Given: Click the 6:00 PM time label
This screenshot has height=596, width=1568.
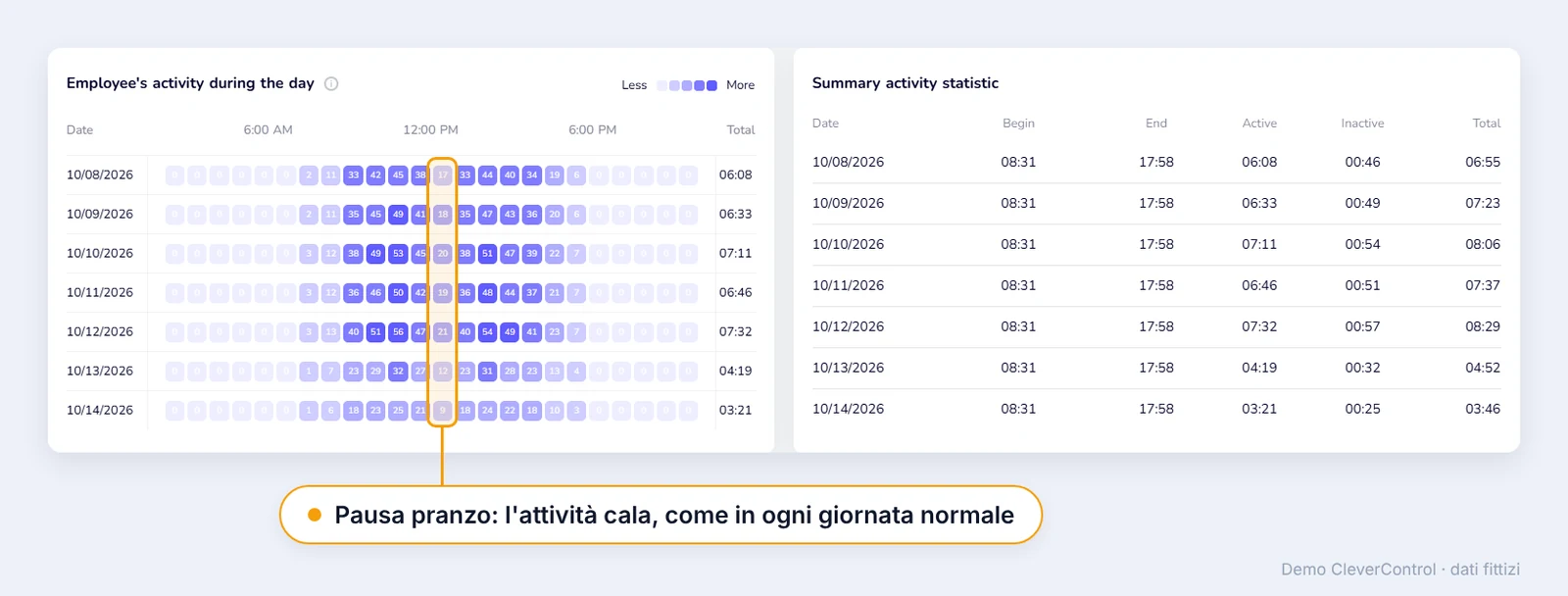Looking at the screenshot, I should point(593,129).
